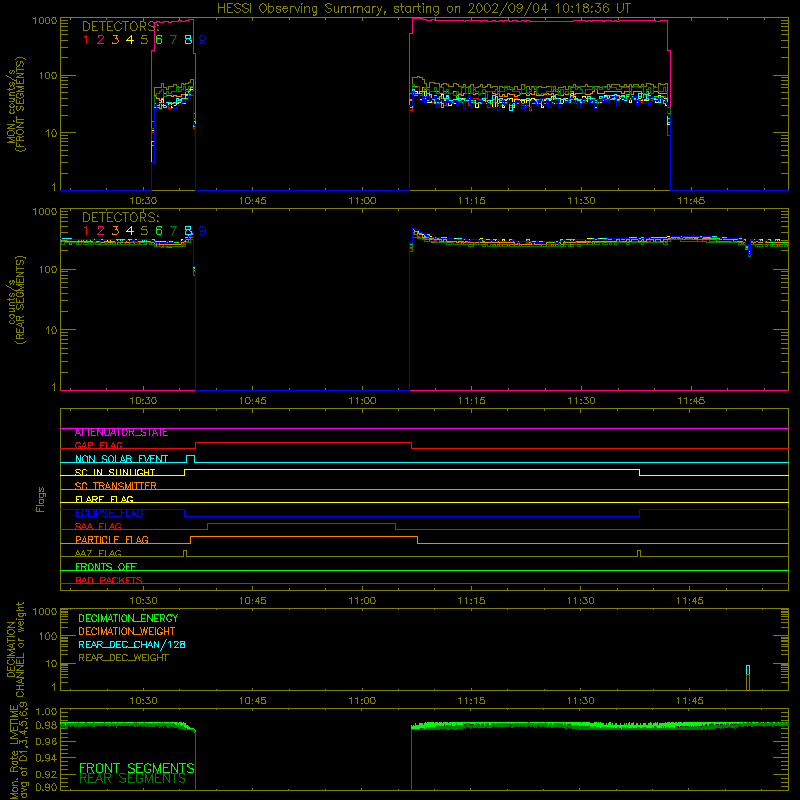Viewport: 800px width, 800px height.
Task: Click detector 2 in front-segments legend
Action: [101, 40]
